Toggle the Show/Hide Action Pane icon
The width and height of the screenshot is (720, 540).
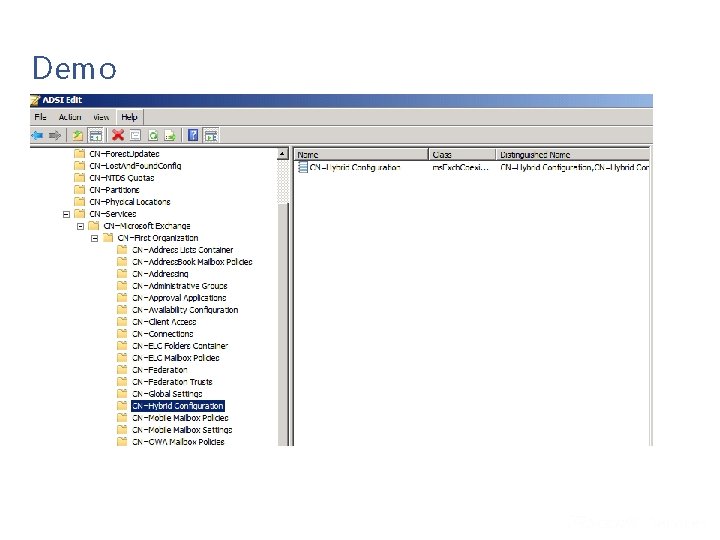coord(211,135)
